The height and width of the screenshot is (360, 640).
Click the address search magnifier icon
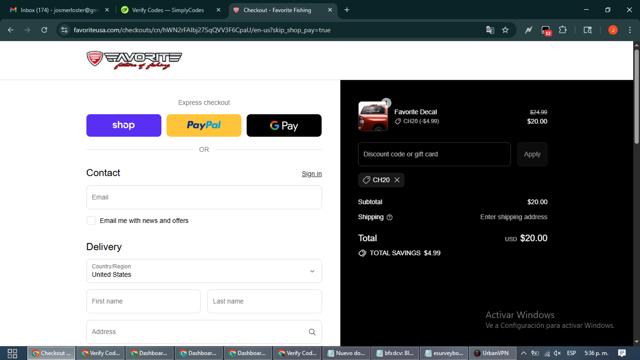point(312,332)
